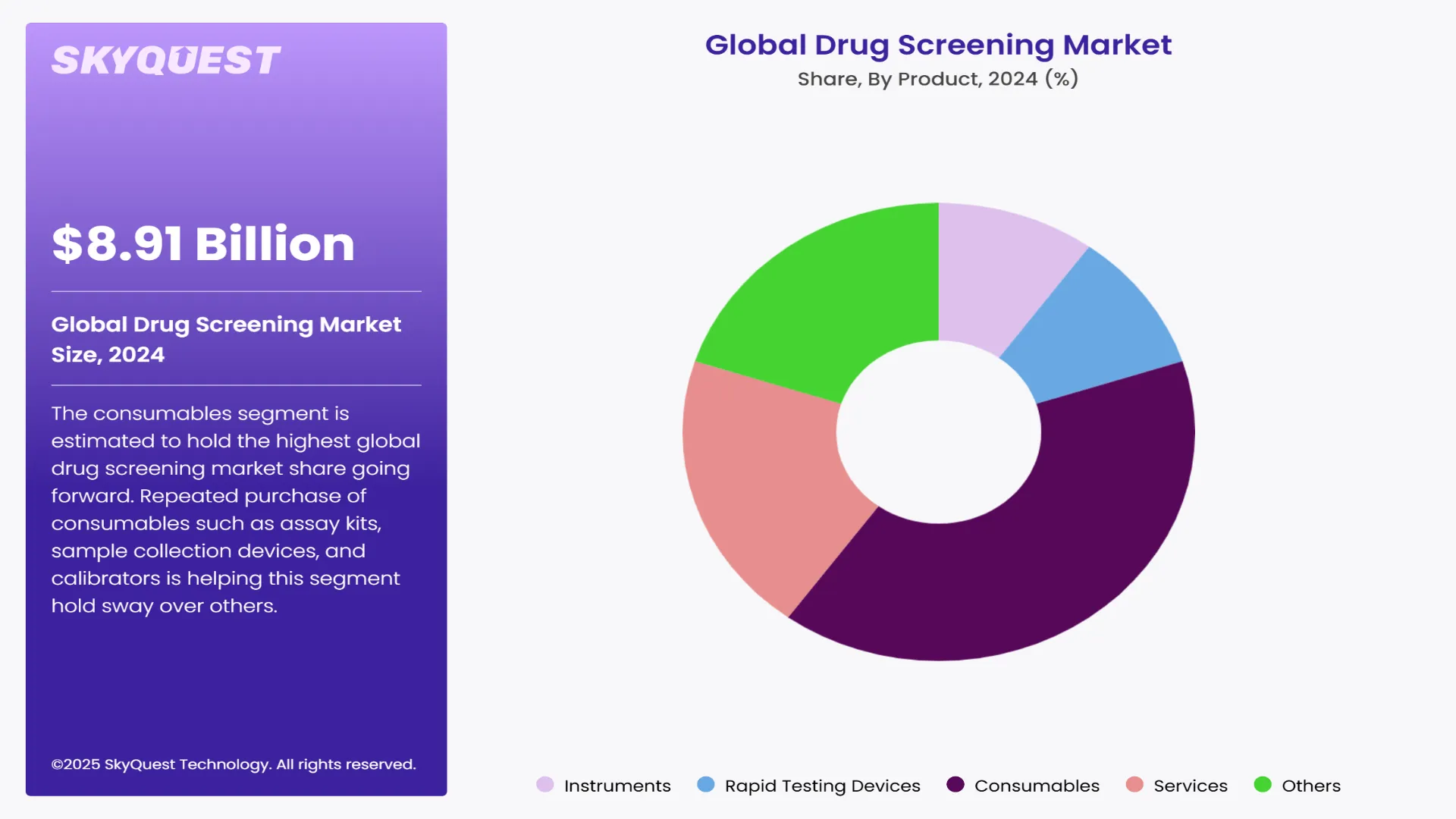Click the $8.91 Billion figure

pyautogui.click(x=202, y=244)
